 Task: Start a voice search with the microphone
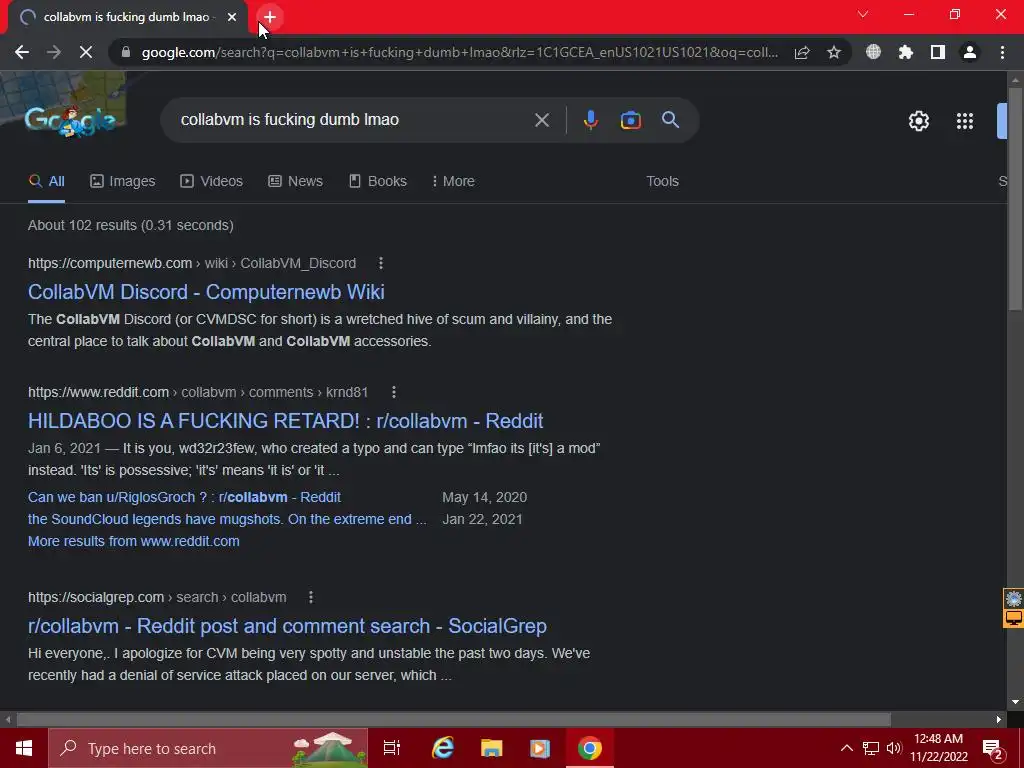591,120
